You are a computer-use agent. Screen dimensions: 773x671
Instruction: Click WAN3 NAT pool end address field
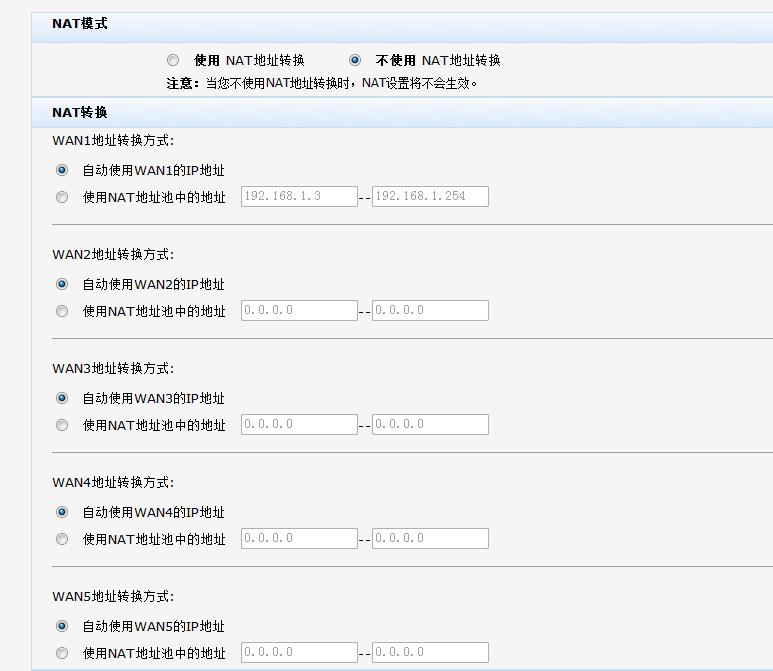tap(430, 424)
